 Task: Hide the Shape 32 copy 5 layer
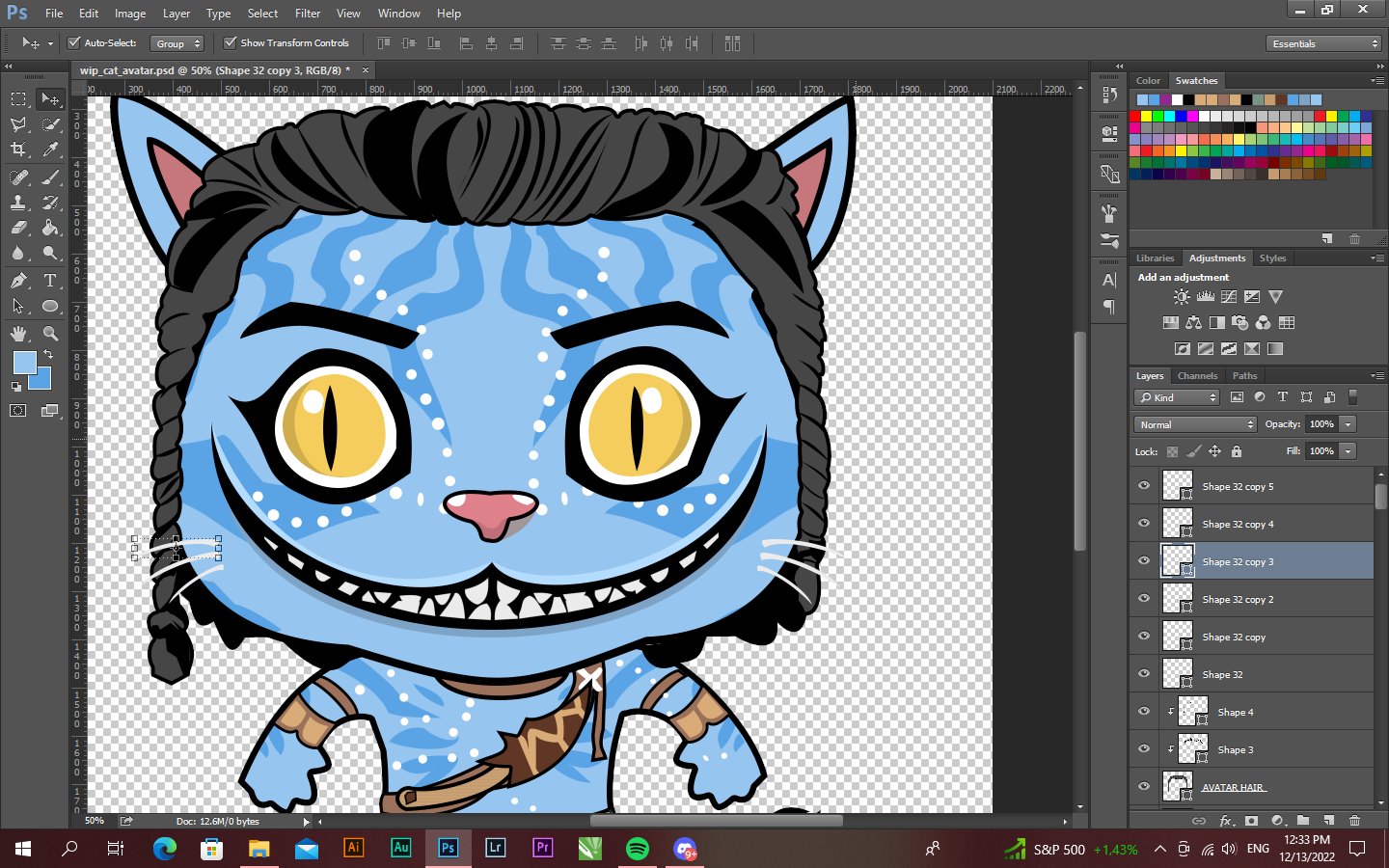pos(1144,486)
